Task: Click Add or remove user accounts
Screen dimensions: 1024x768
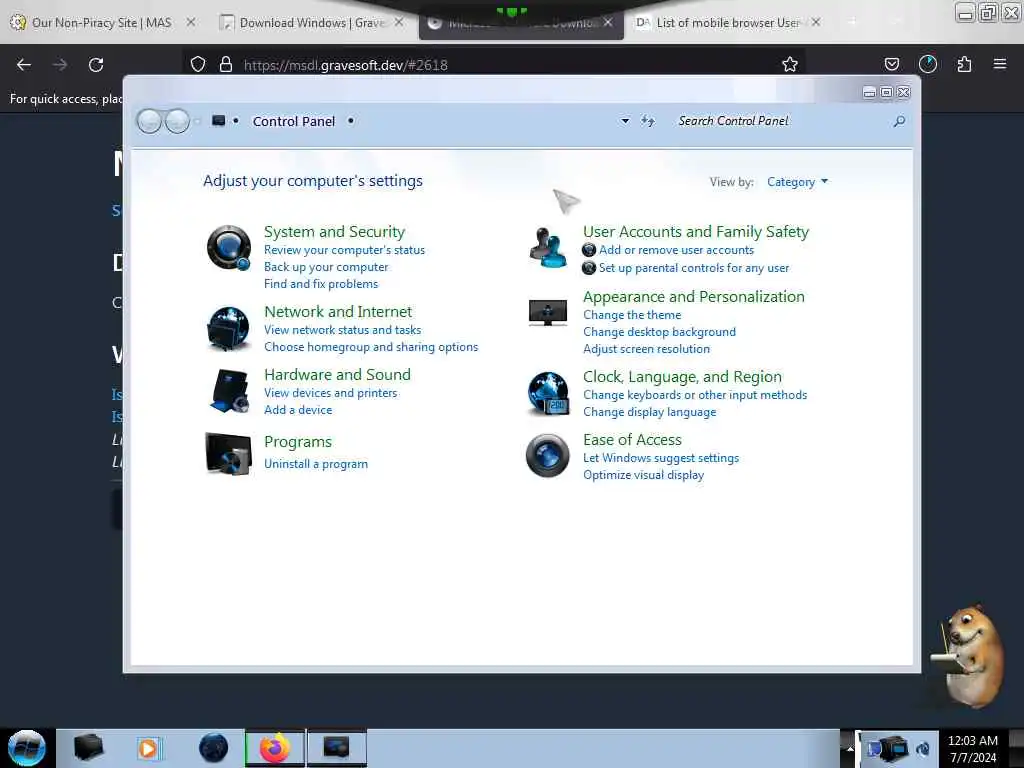Action: tap(677, 250)
